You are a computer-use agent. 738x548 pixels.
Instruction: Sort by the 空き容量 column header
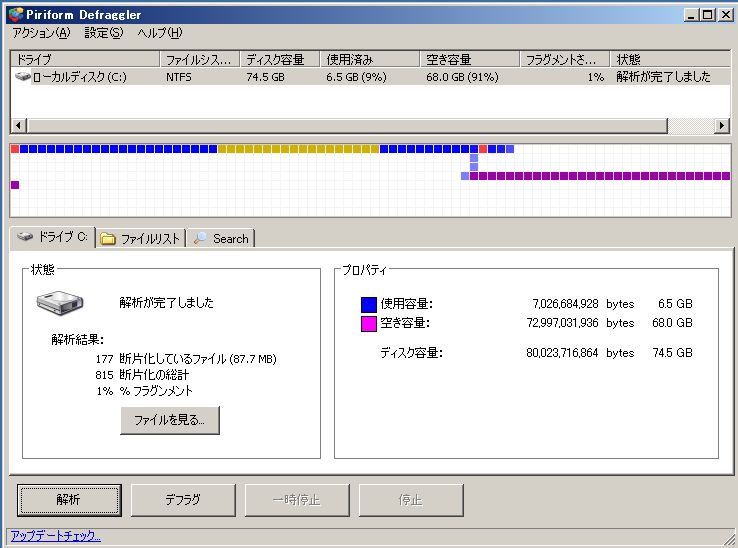point(470,59)
